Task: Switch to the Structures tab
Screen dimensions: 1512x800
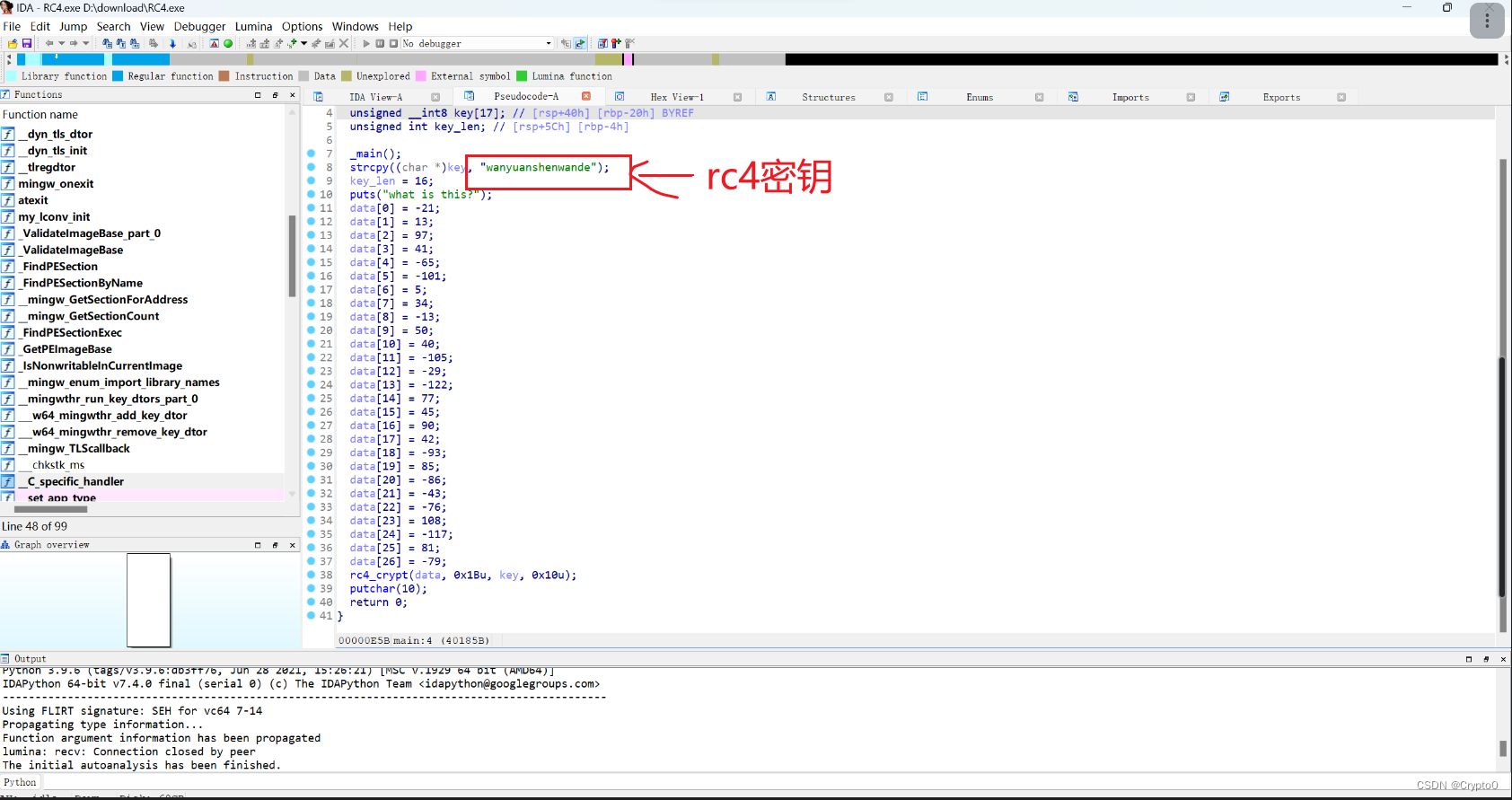Action: coord(829,97)
